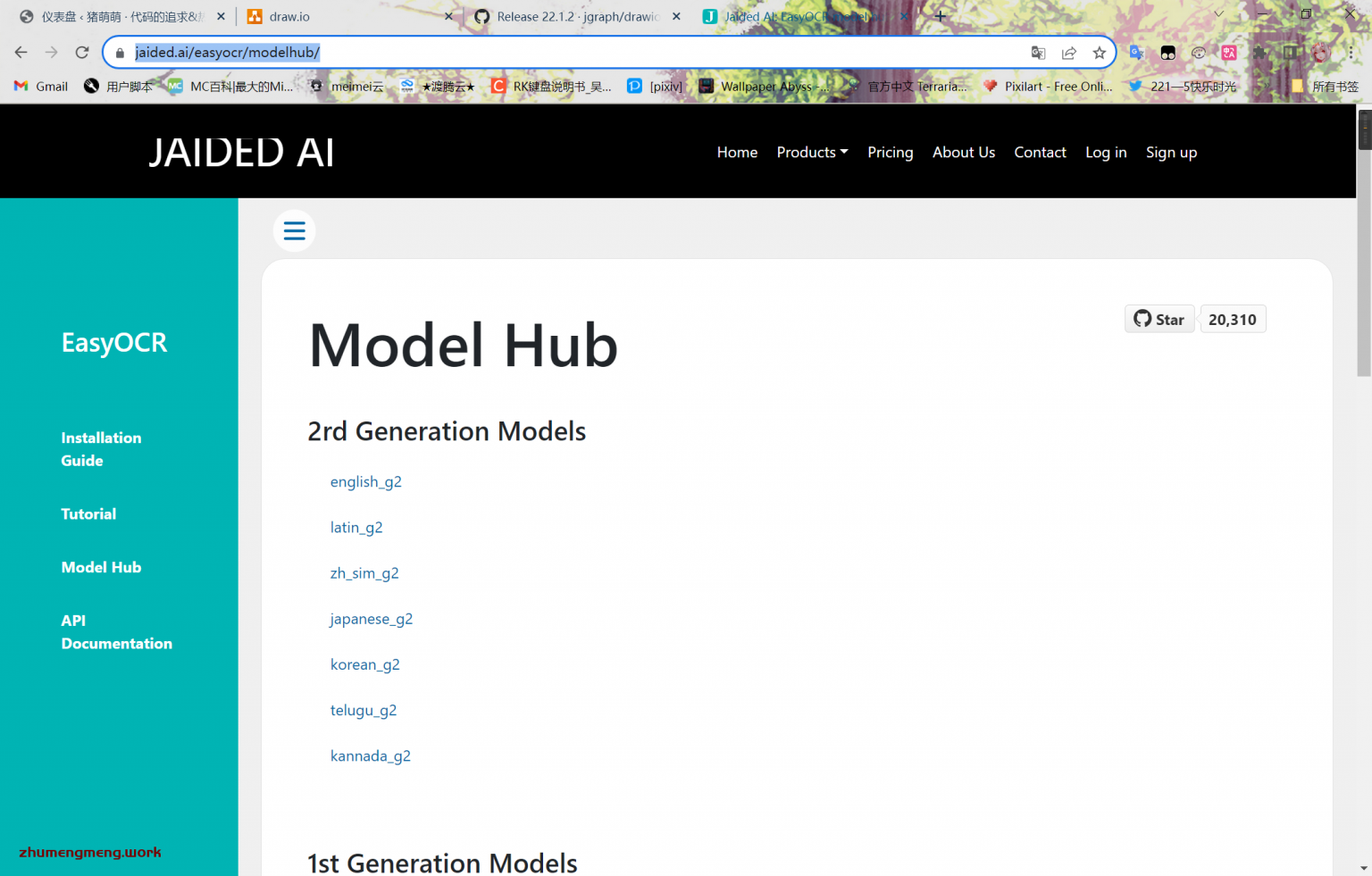
Task: Open the tab search chevron
Action: tap(1218, 14)
